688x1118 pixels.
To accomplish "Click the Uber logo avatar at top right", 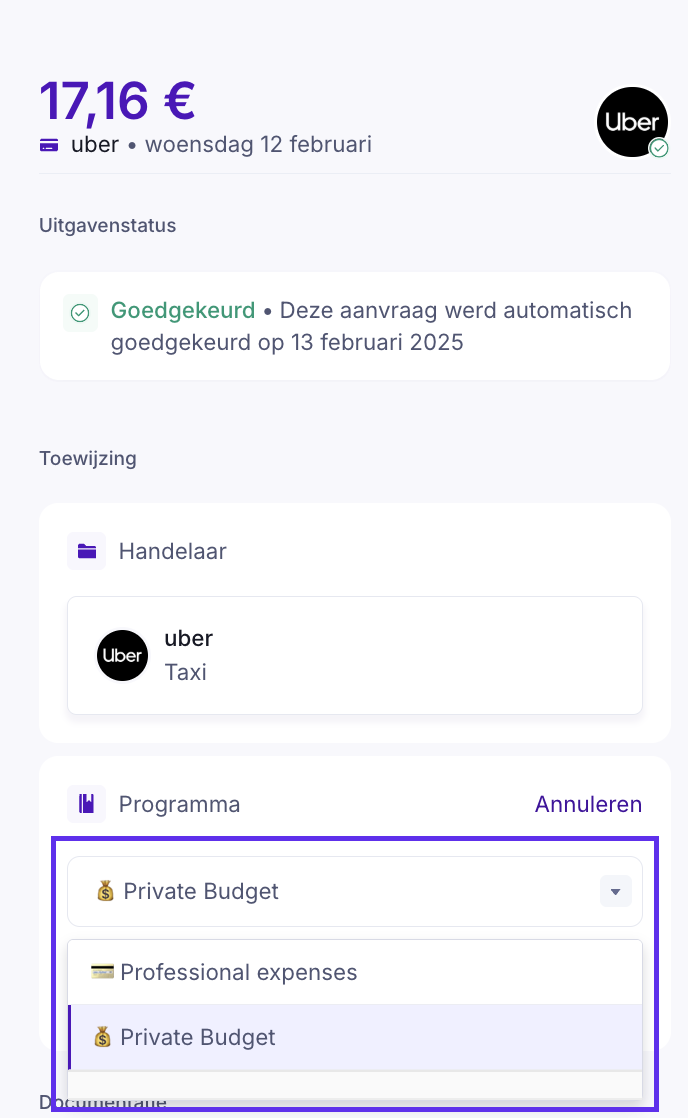I will click(631, 121).
